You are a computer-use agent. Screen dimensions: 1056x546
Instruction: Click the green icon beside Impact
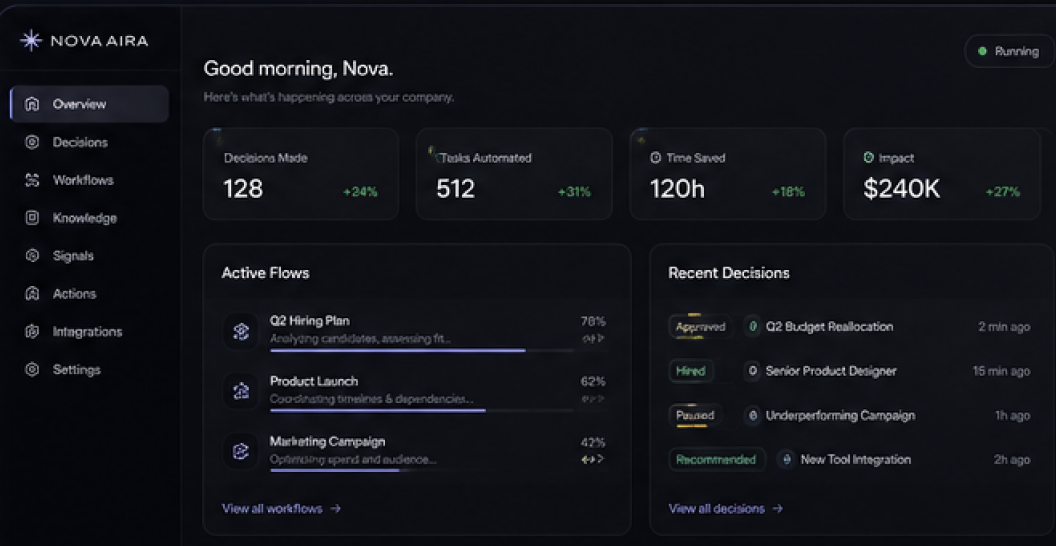coord(869,158)
